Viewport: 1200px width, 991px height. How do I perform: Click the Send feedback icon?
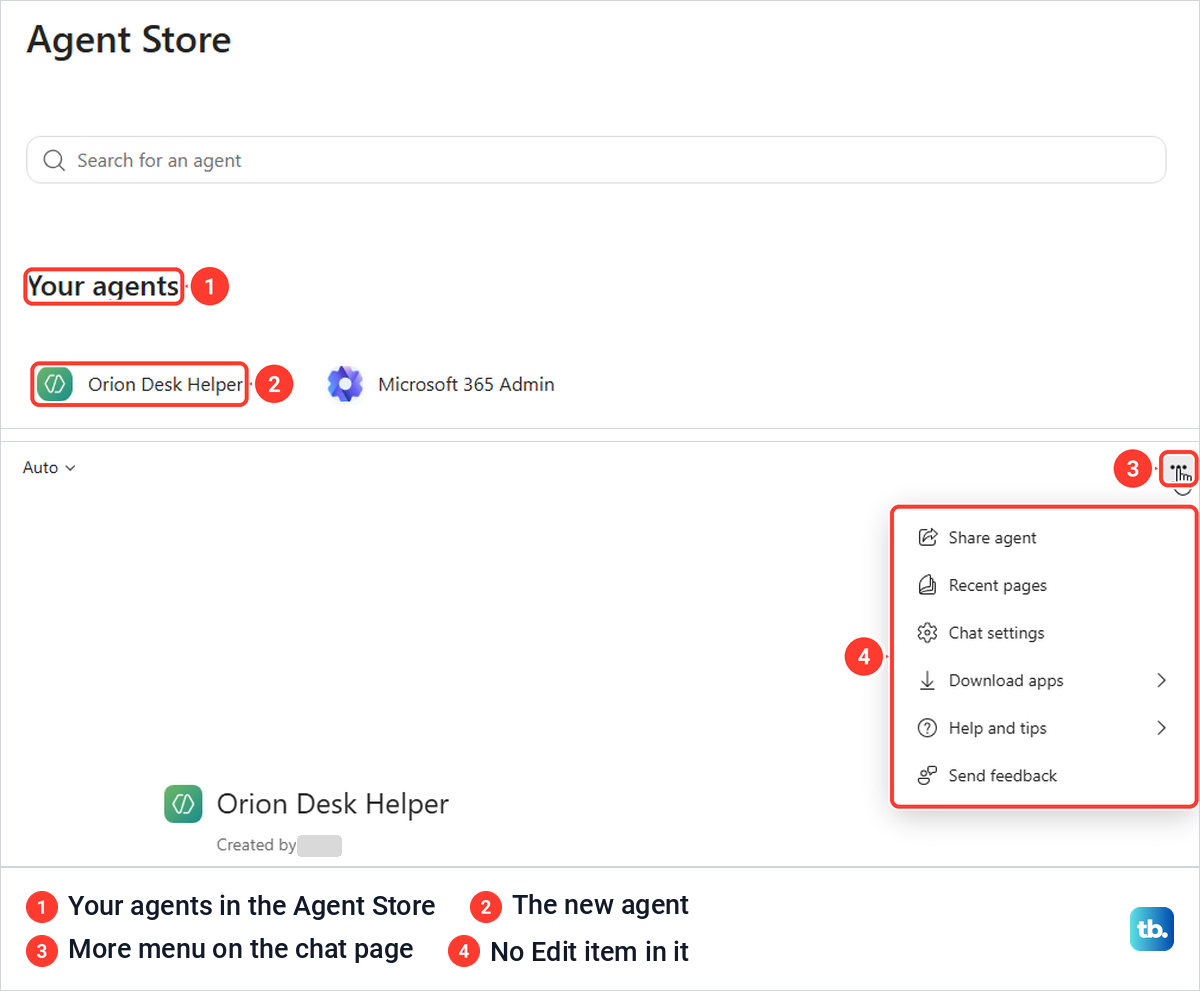click(x=927, y=775)
